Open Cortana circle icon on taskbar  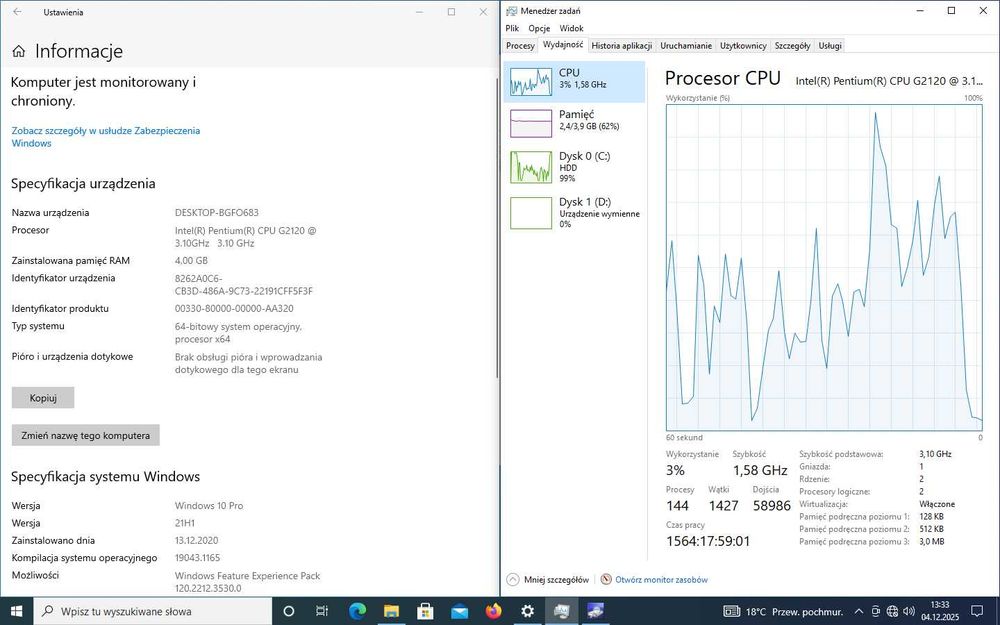click(288, 611)
